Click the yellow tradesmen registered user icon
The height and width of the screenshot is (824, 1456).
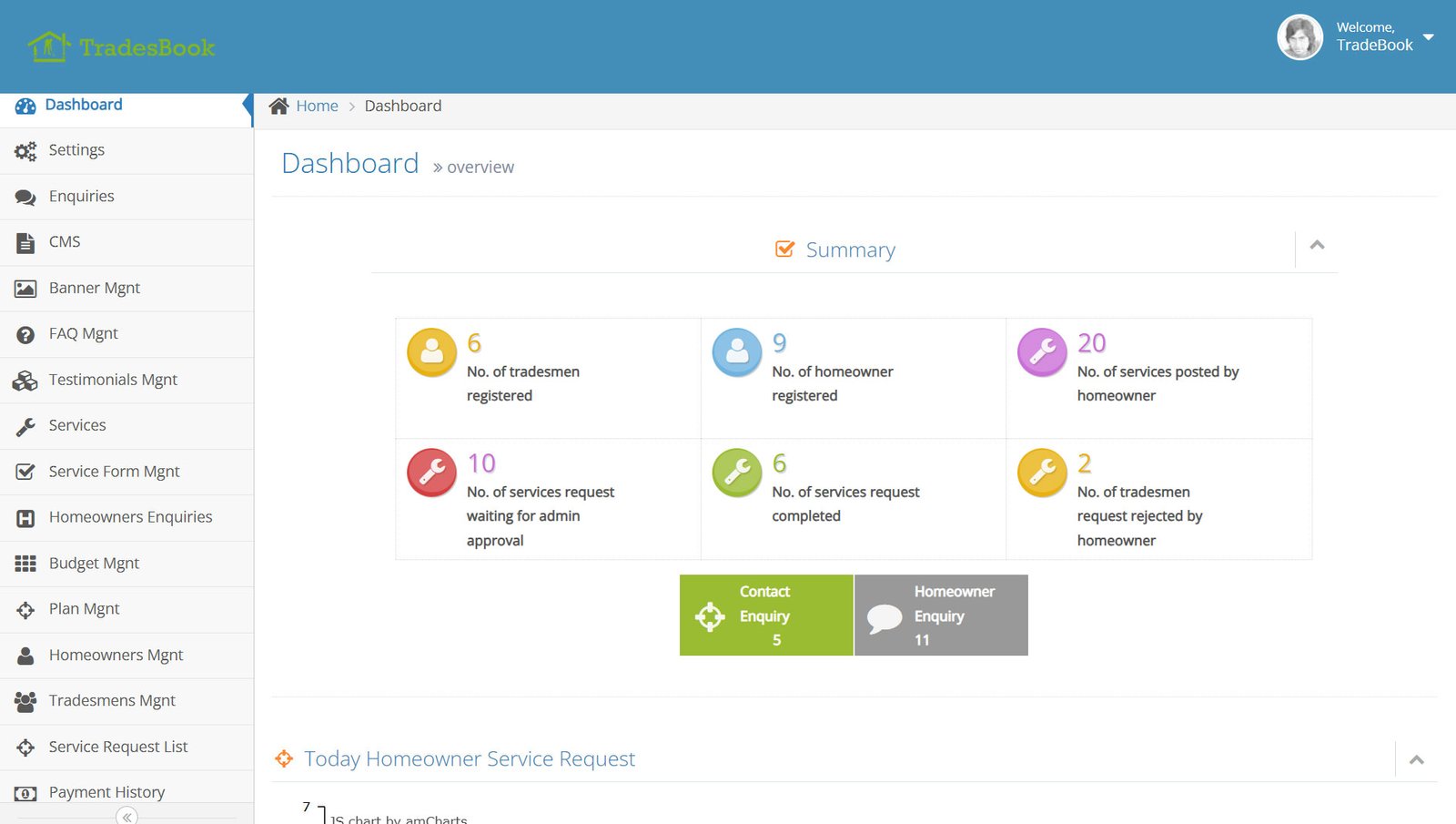click(x=432, y=352)
